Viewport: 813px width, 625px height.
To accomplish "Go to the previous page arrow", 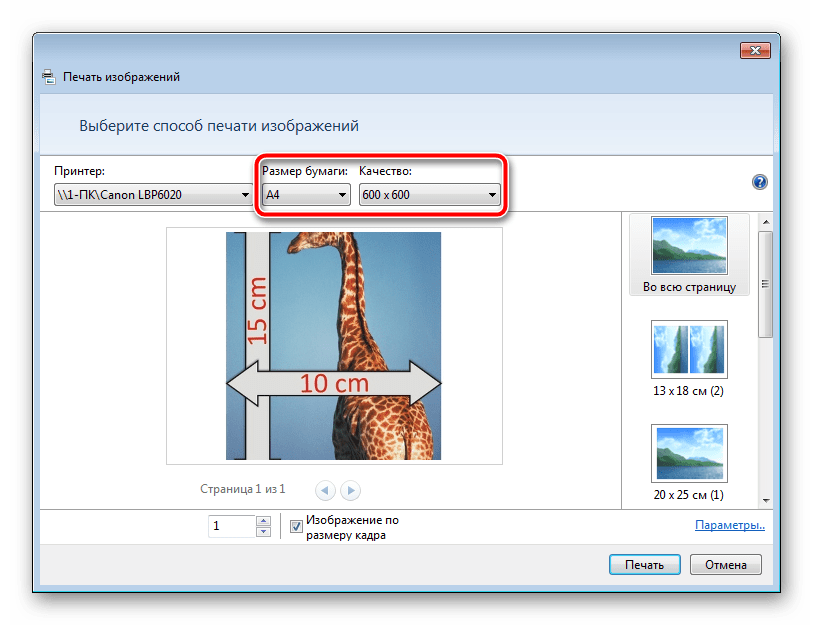I will click(x=325, y=490).
